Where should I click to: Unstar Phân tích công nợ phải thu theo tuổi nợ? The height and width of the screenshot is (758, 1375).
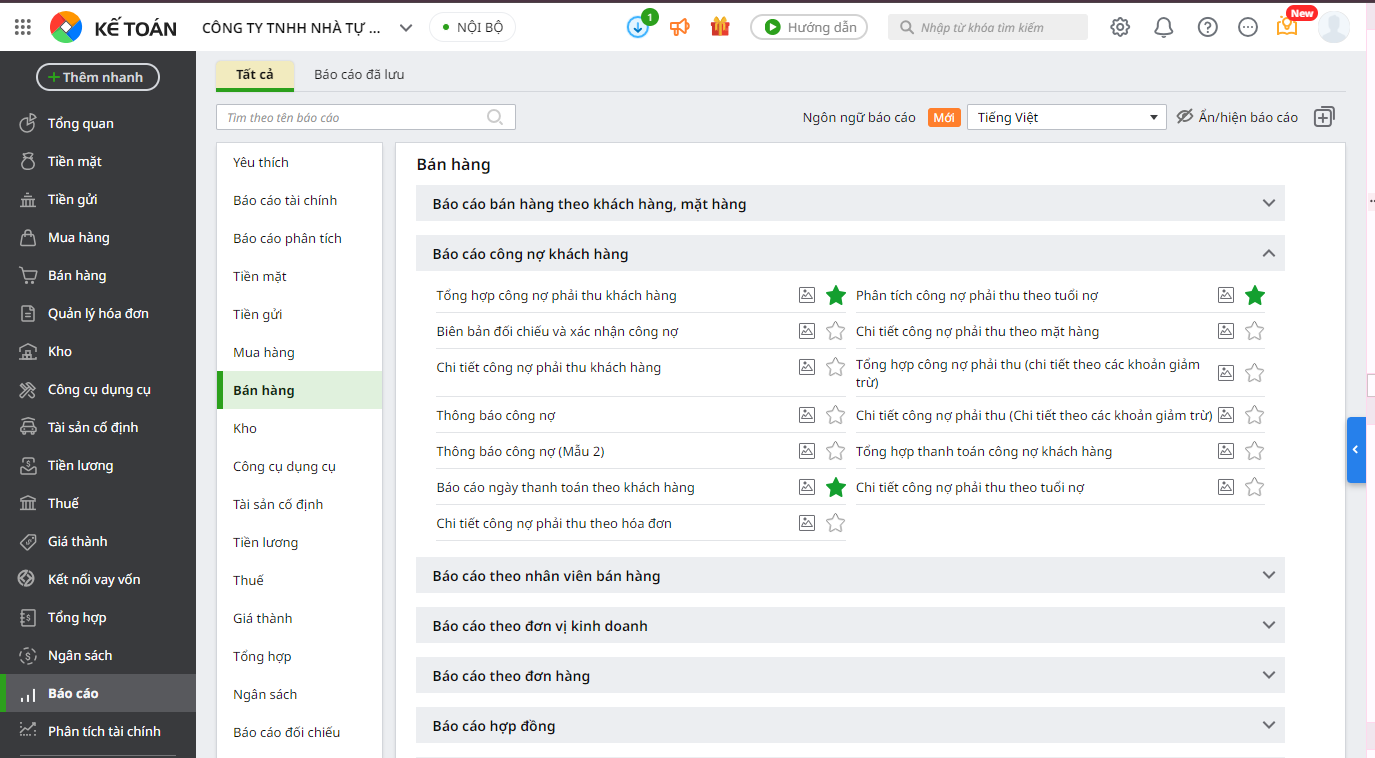coord(1255,295)
